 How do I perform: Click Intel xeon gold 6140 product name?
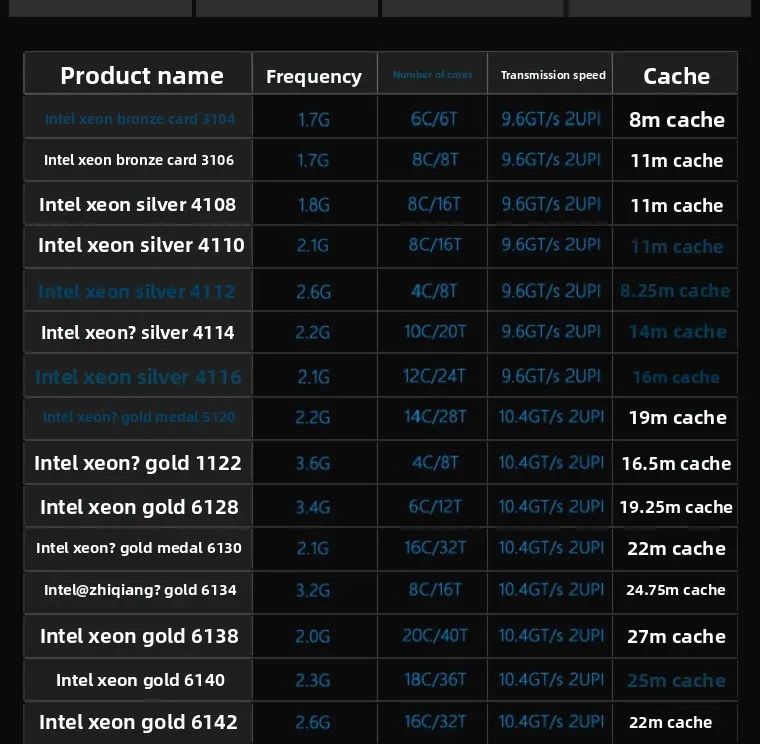pyautogui.click(x=140, y=680)
